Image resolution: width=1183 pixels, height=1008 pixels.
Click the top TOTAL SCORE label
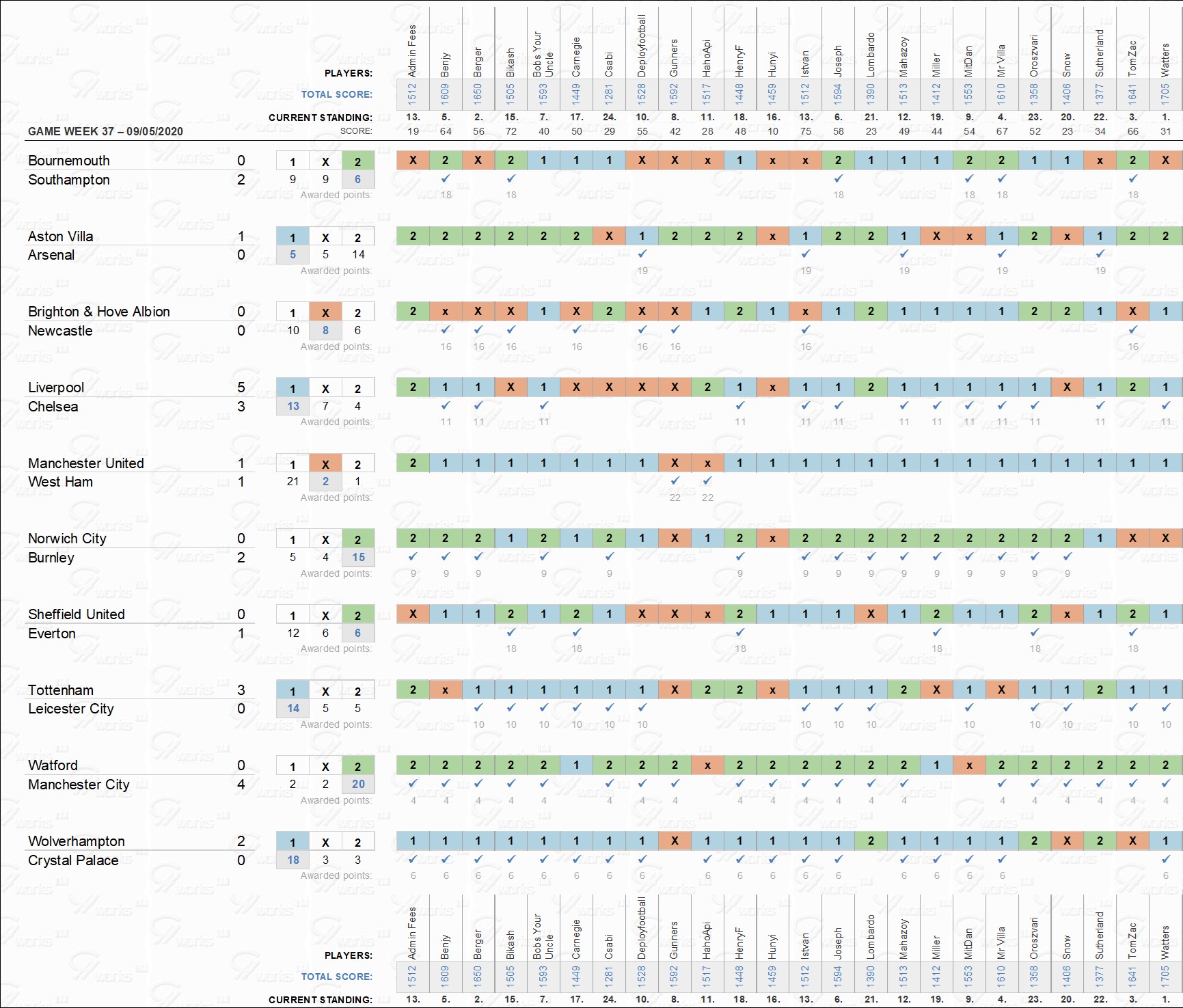pyautogui.click(x=336, y=94)
